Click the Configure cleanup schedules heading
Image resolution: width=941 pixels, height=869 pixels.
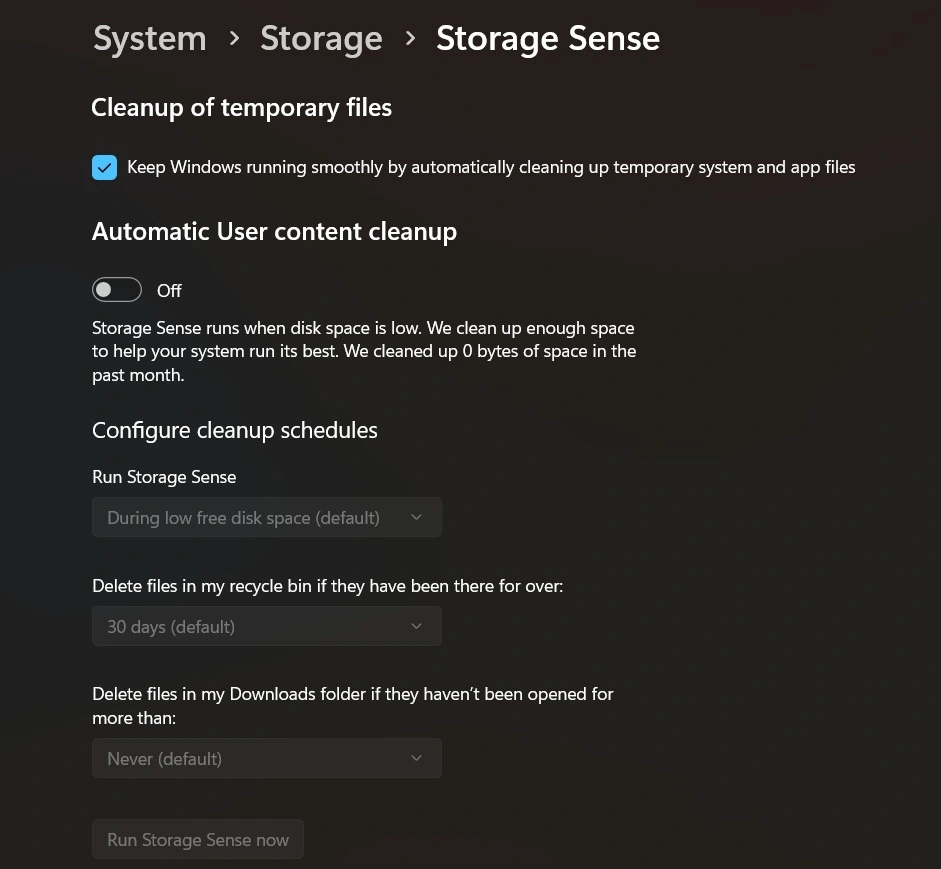point(234,430)
